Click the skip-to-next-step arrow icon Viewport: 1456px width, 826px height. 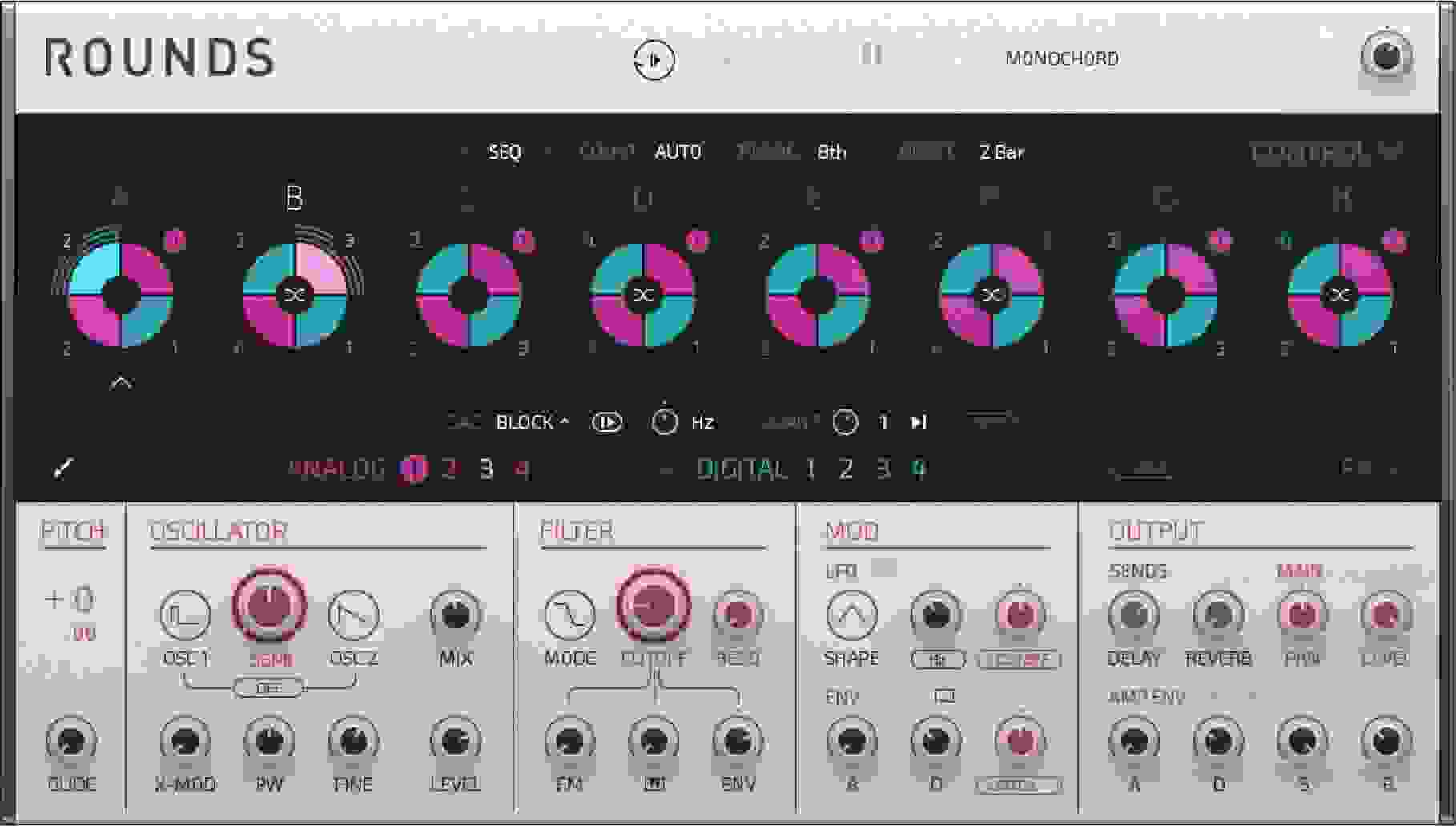[919, 422]
